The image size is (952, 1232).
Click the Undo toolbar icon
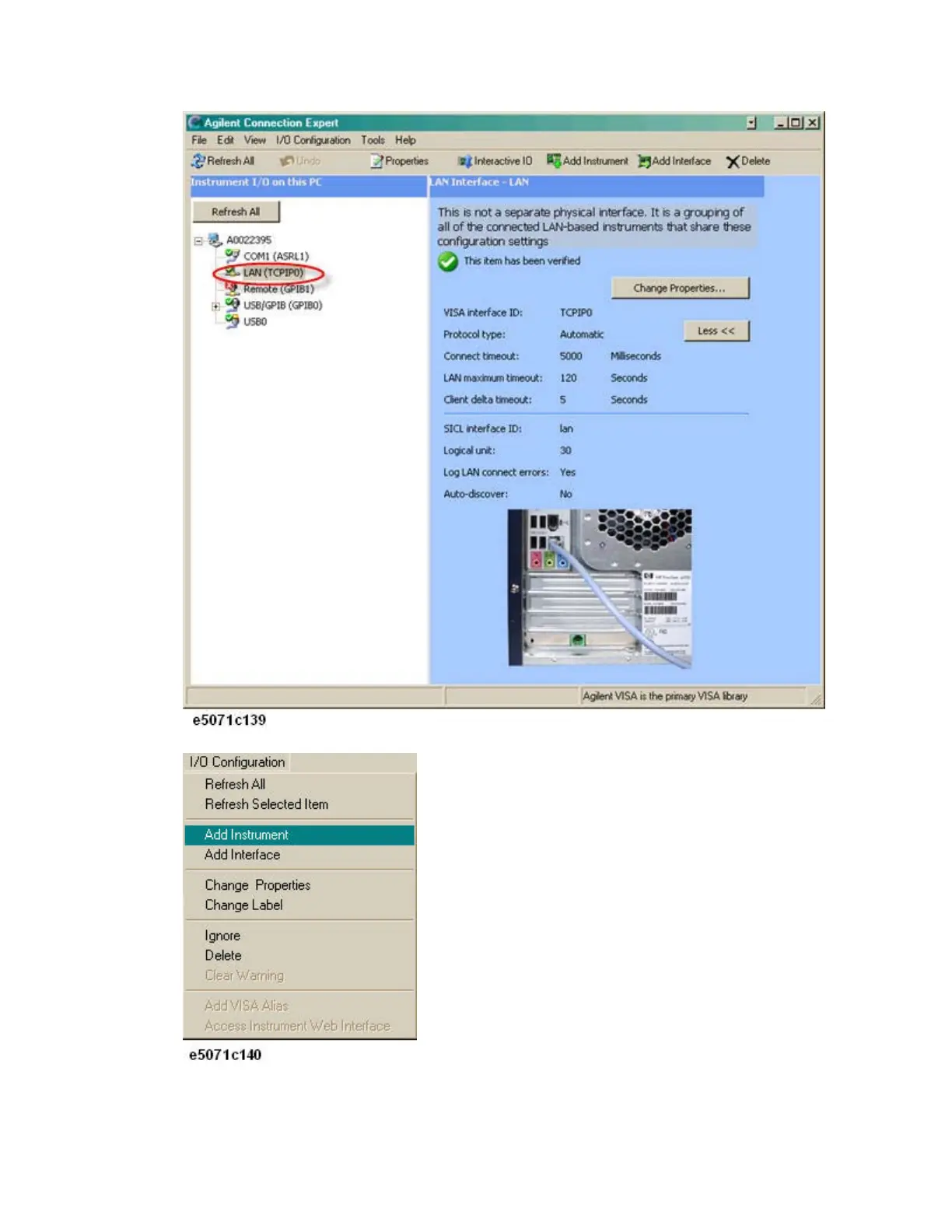[x=287, y=161]
